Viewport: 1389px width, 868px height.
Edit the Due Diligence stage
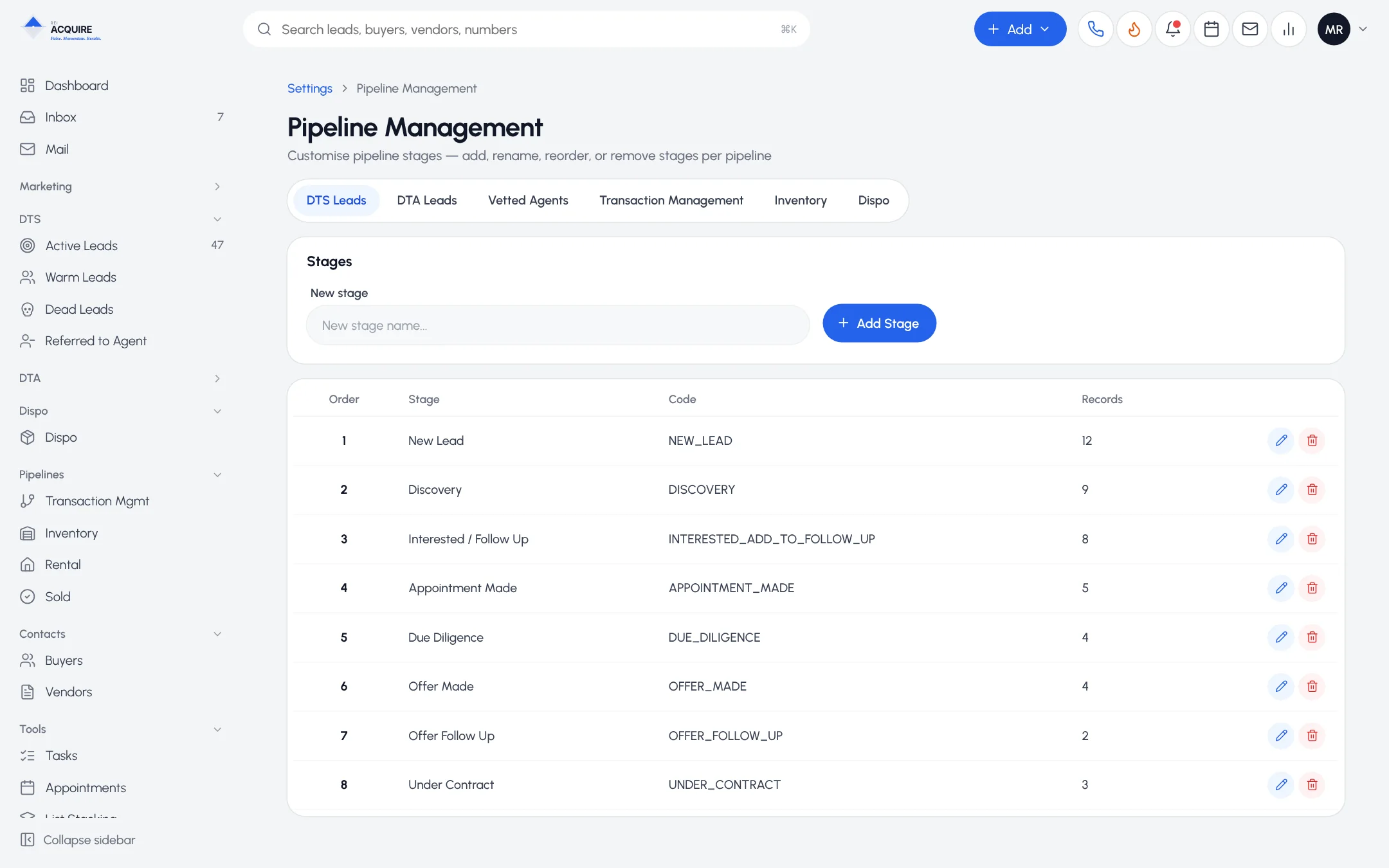coord(1281,637)
